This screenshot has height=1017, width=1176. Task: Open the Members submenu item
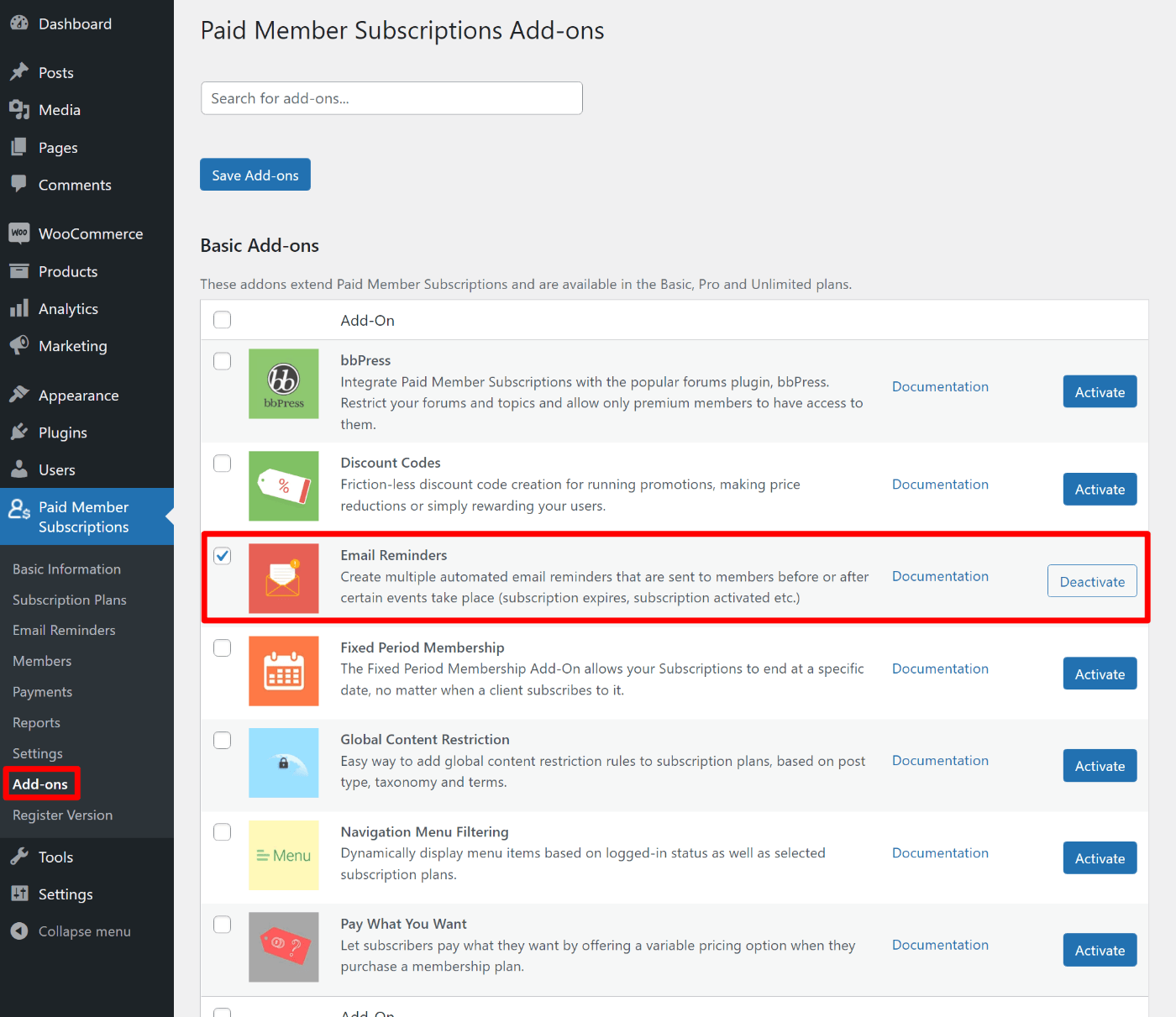(x=42, y=661)
